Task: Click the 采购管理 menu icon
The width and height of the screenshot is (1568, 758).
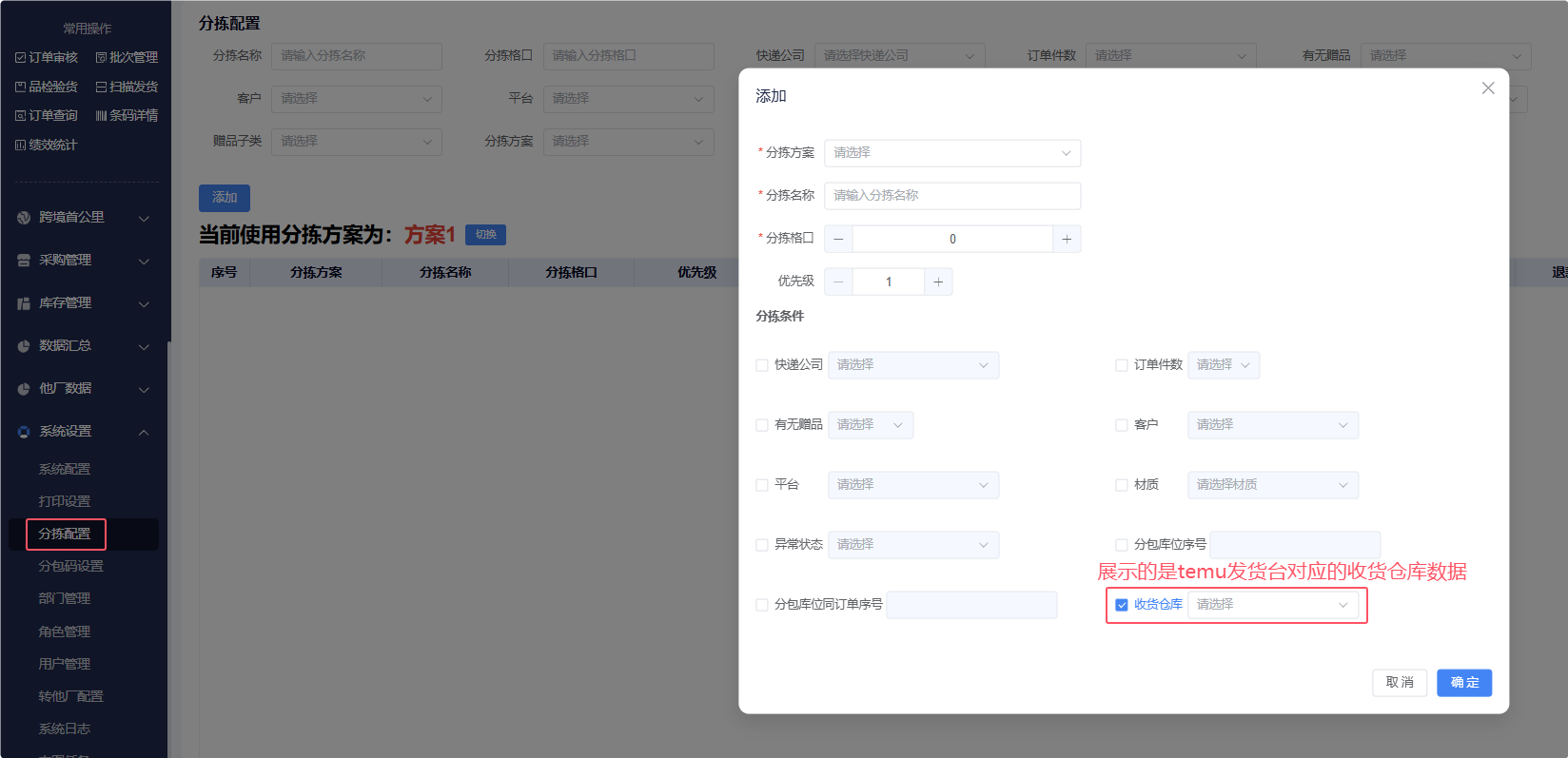Action: click(x=24, y=261)
